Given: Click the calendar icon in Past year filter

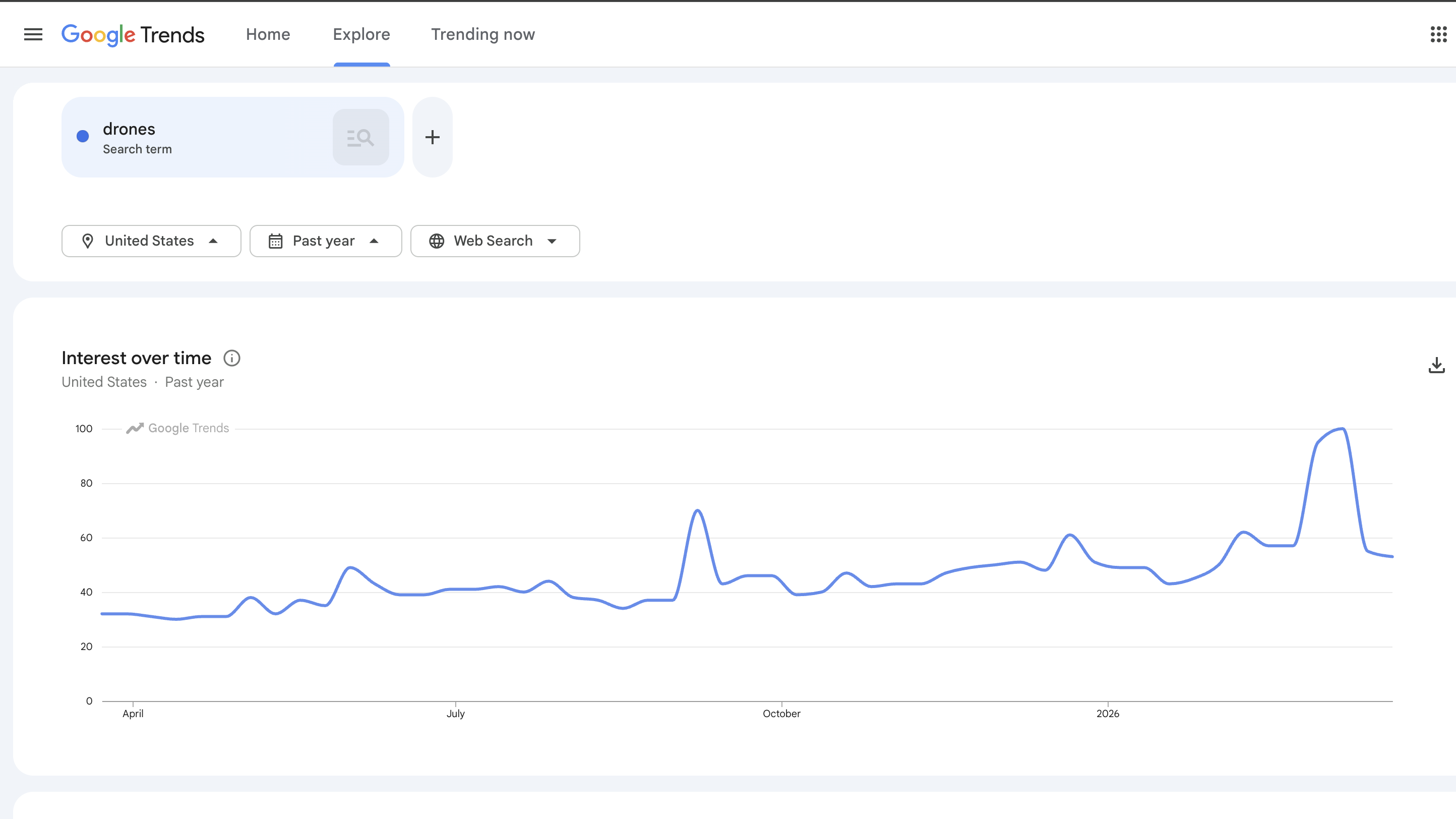Looking at the screenshot, I should point(275,242).
